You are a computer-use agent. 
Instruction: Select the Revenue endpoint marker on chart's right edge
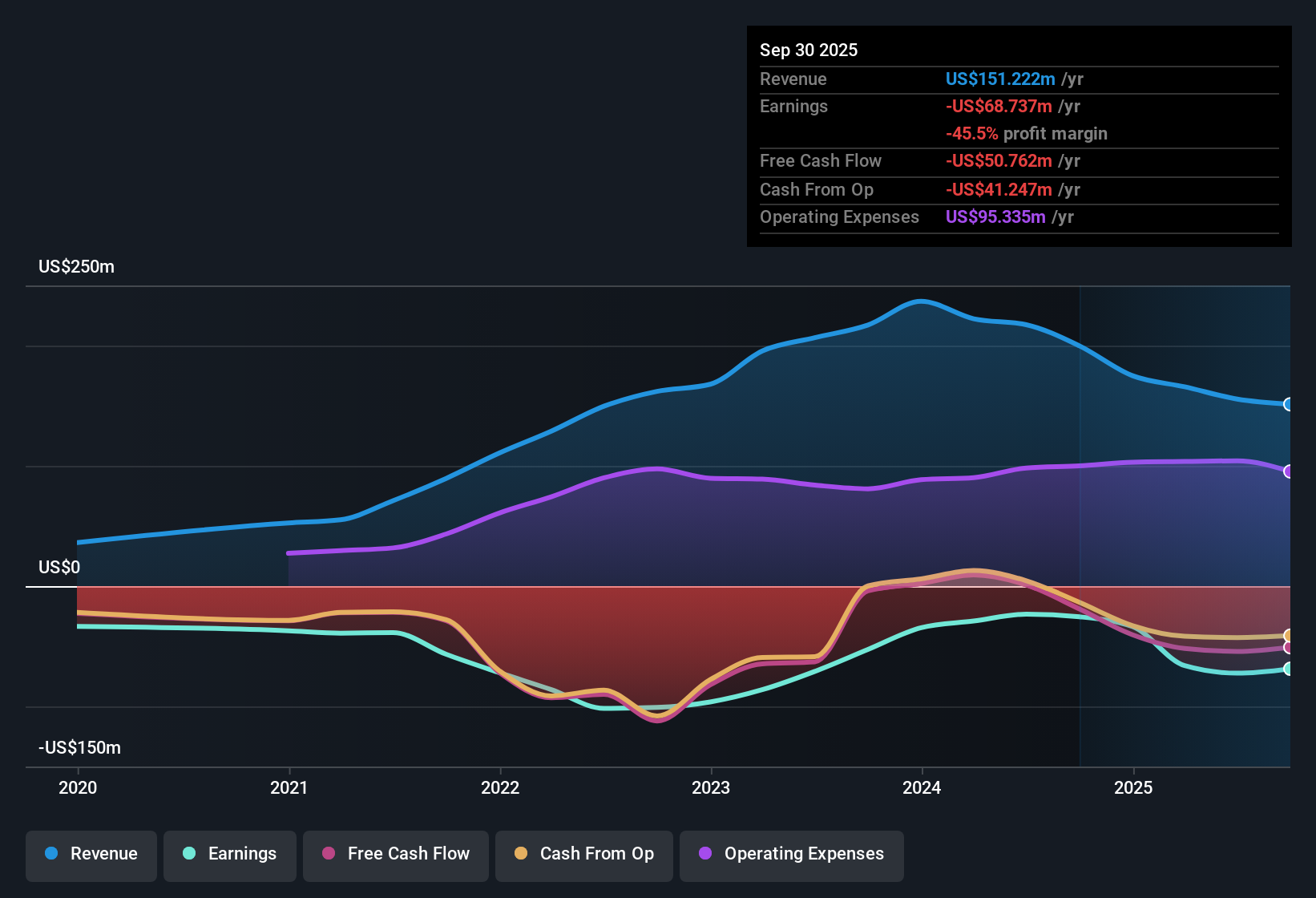[x=1289, y=404]
